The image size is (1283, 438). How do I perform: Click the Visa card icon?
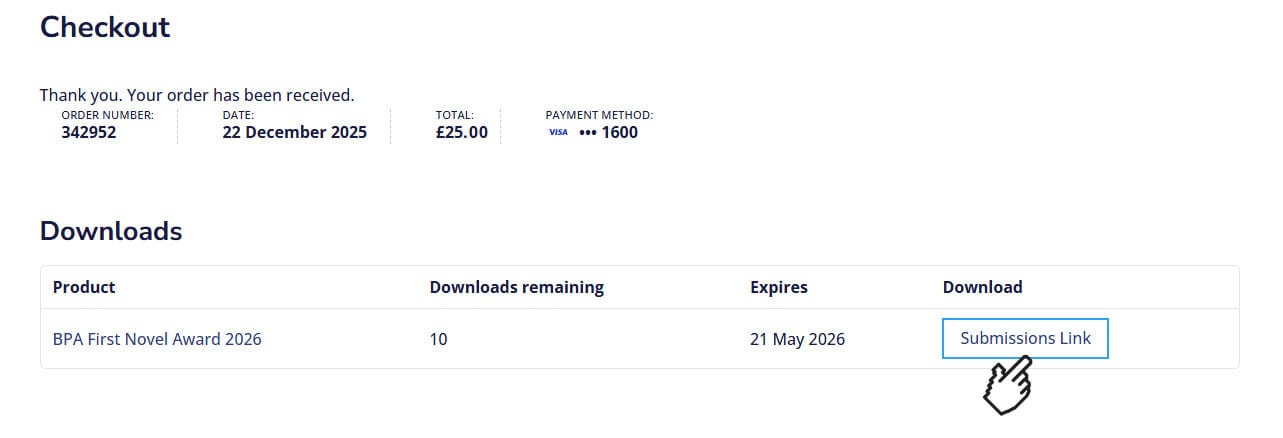pos(558,132)
